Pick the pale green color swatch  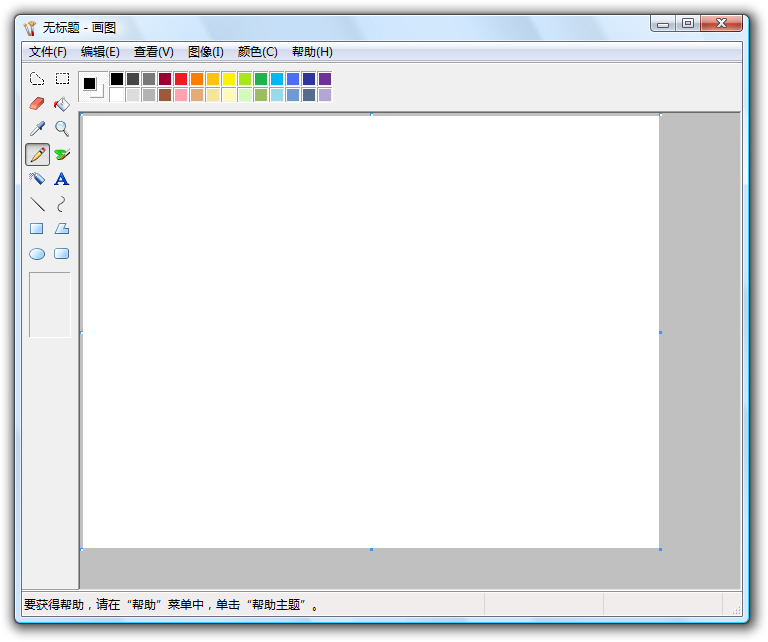click(245, 95)
